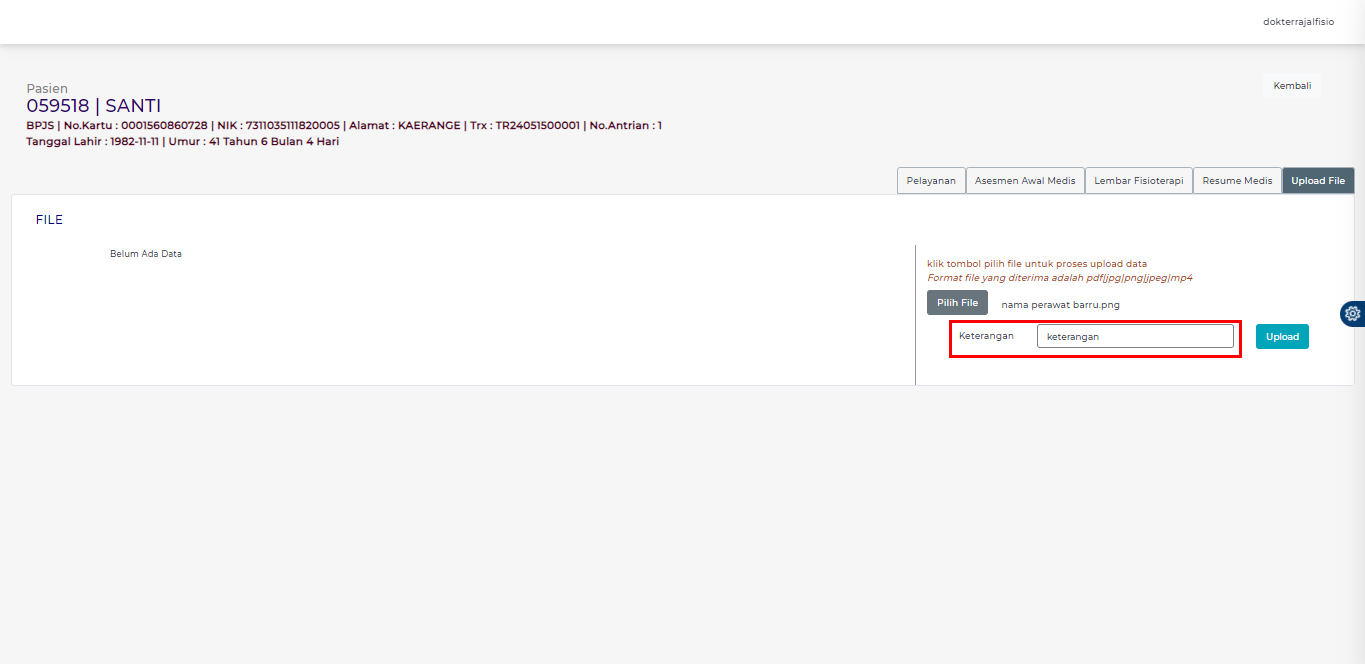This screenshot has width=1365, height=664.
Task: Open the settings gear on right edge
Action: (x=1352, y=313)
